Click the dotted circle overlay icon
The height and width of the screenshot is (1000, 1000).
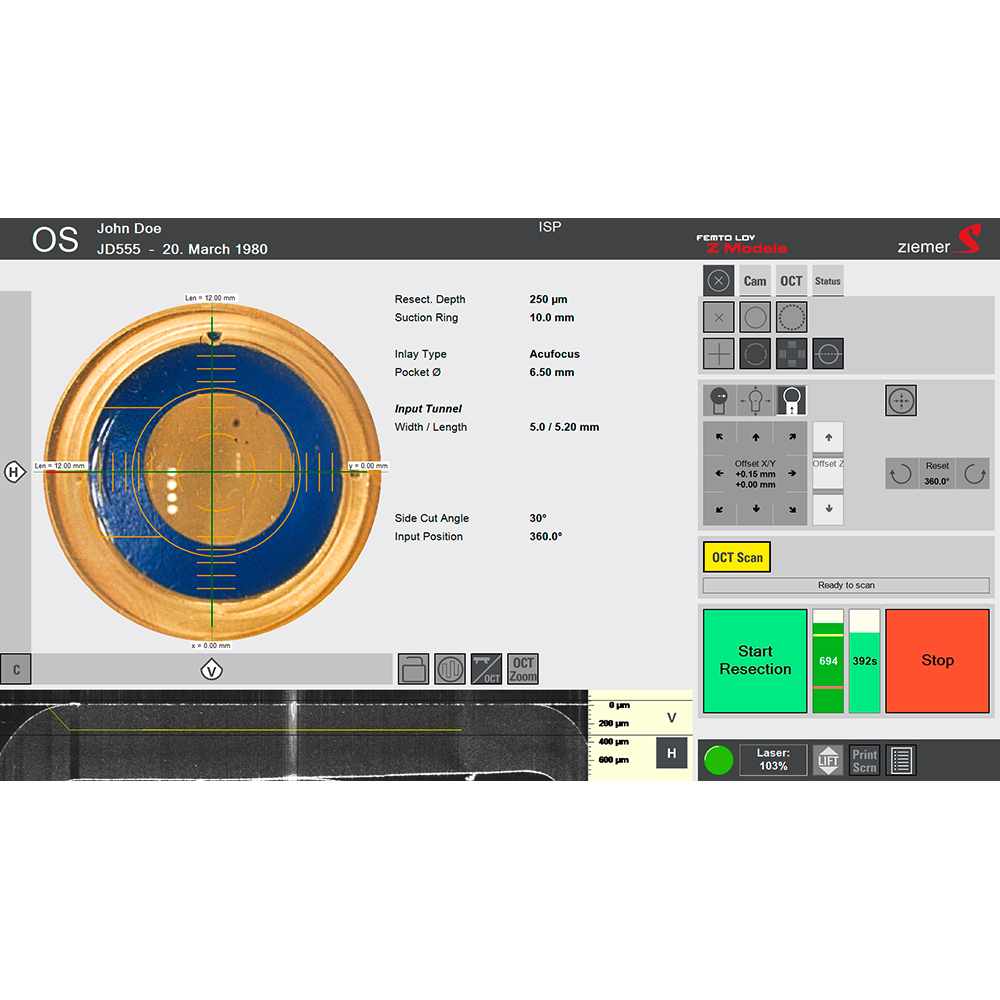tap(791, 316)
